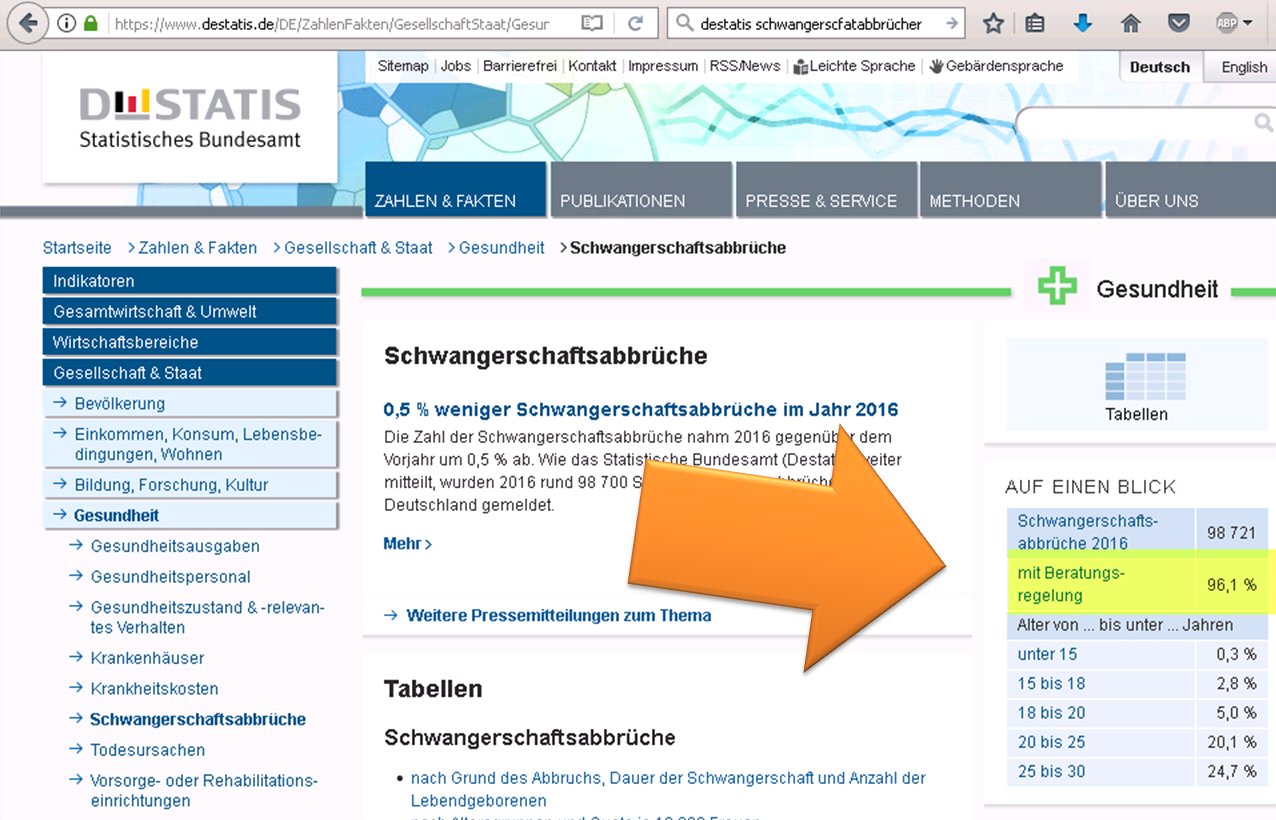The height and width of the screenshot is (820, 1276).
Task: Open table link 'nach Grund des Abbruchs'
Action: (668, 789)
